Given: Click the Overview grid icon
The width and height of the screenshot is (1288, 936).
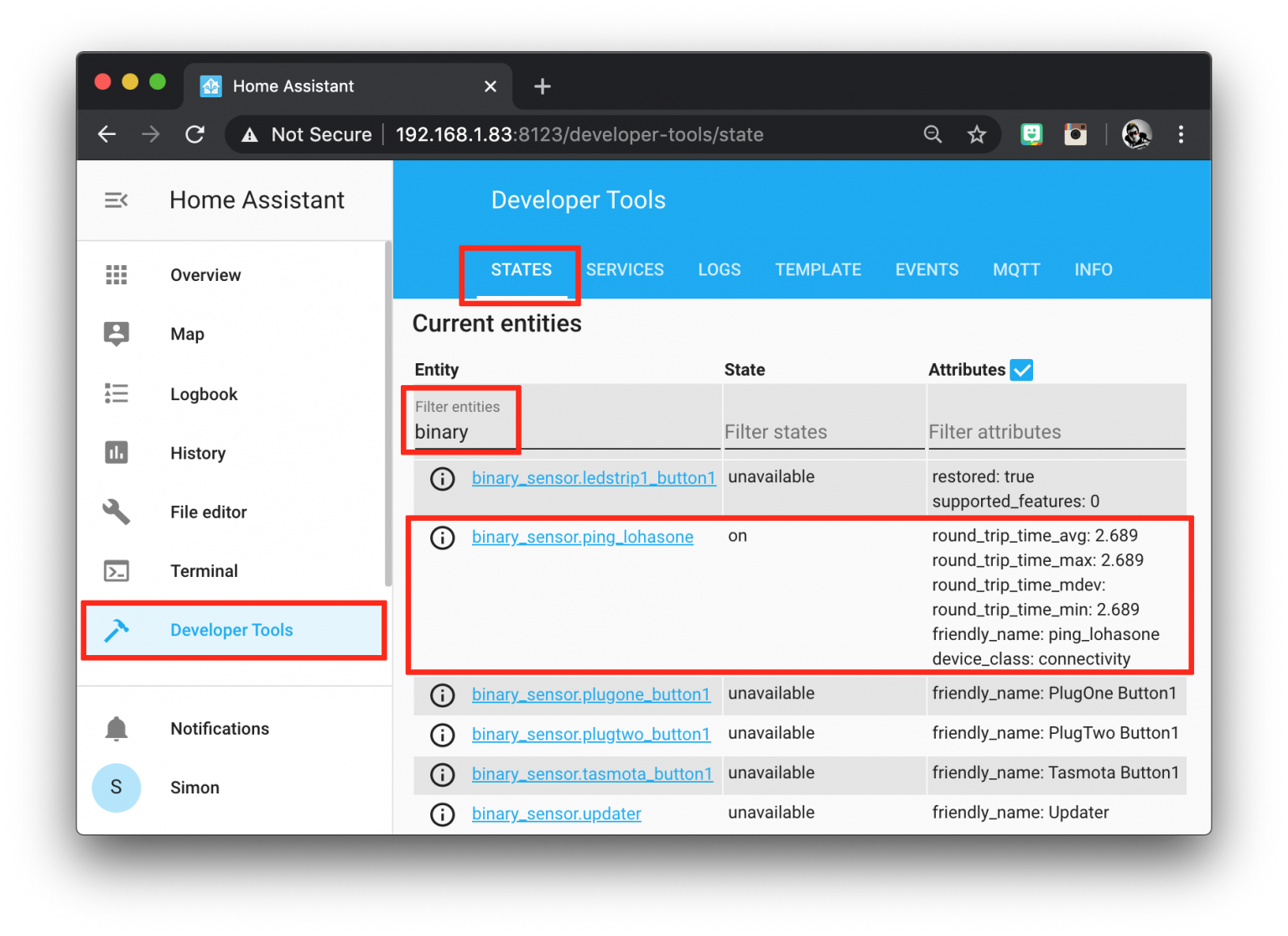Looking at the screenshot, I should tap(117, 274).
